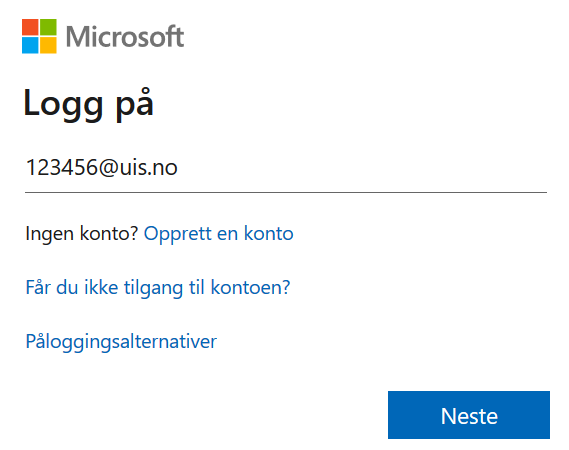Open the Påloggingsalternativer link

[121, 341]
